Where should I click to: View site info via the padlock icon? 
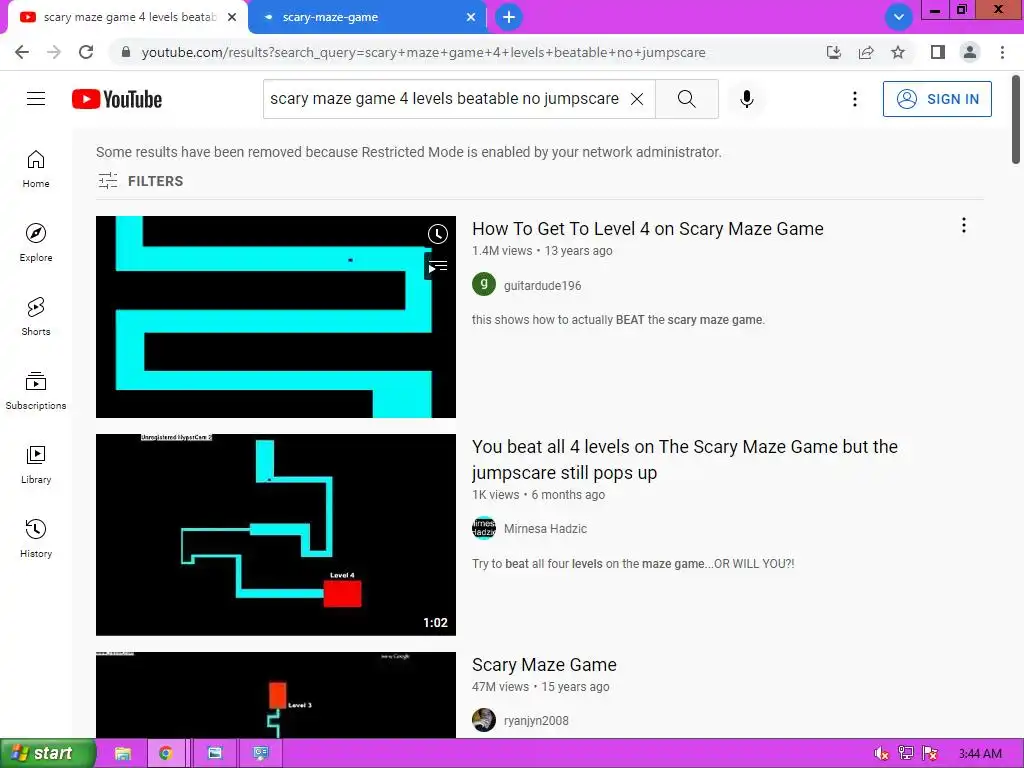pos(126,52)
